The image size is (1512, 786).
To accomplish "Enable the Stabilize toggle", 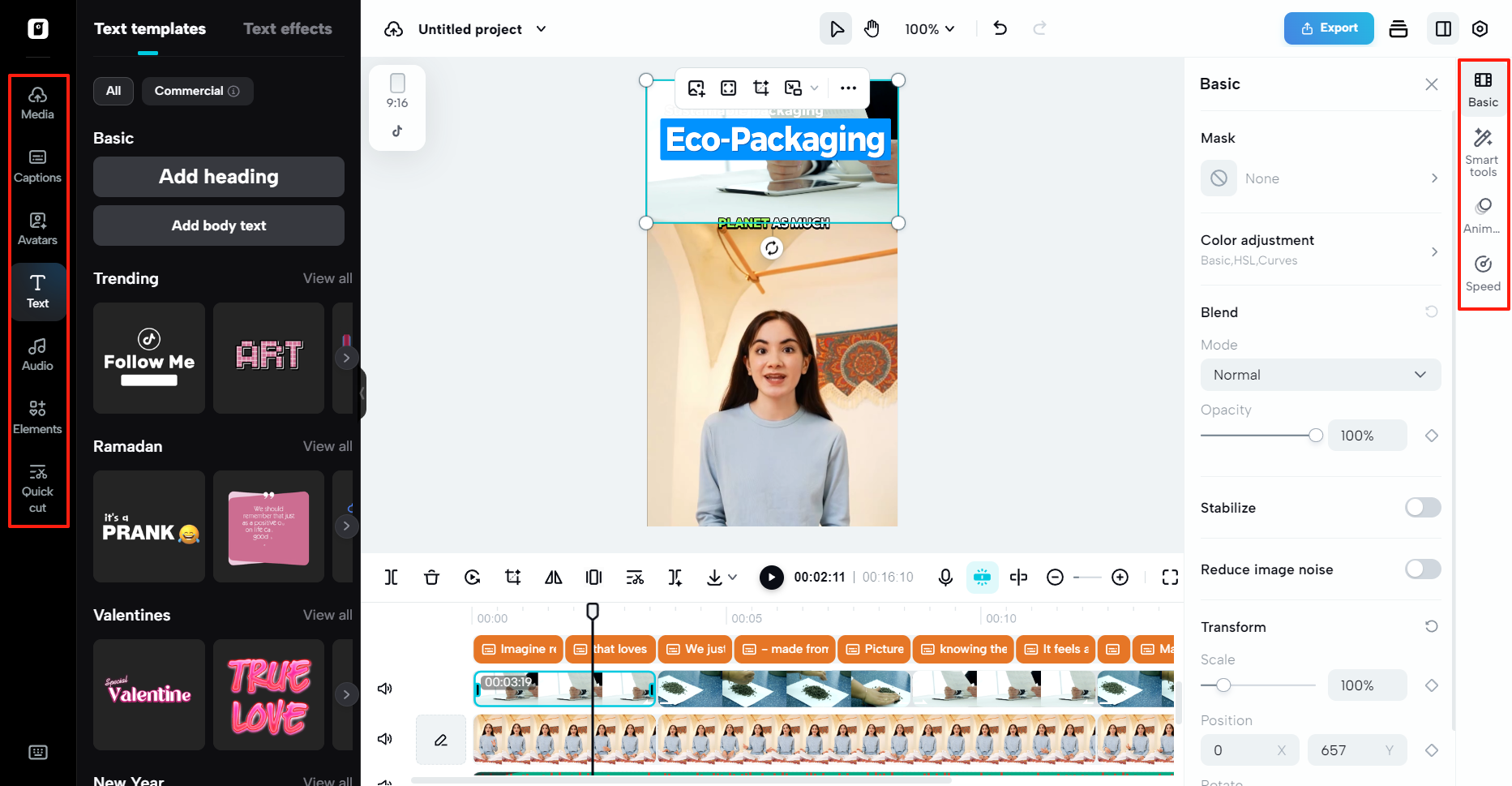I will pos(1422,508).
